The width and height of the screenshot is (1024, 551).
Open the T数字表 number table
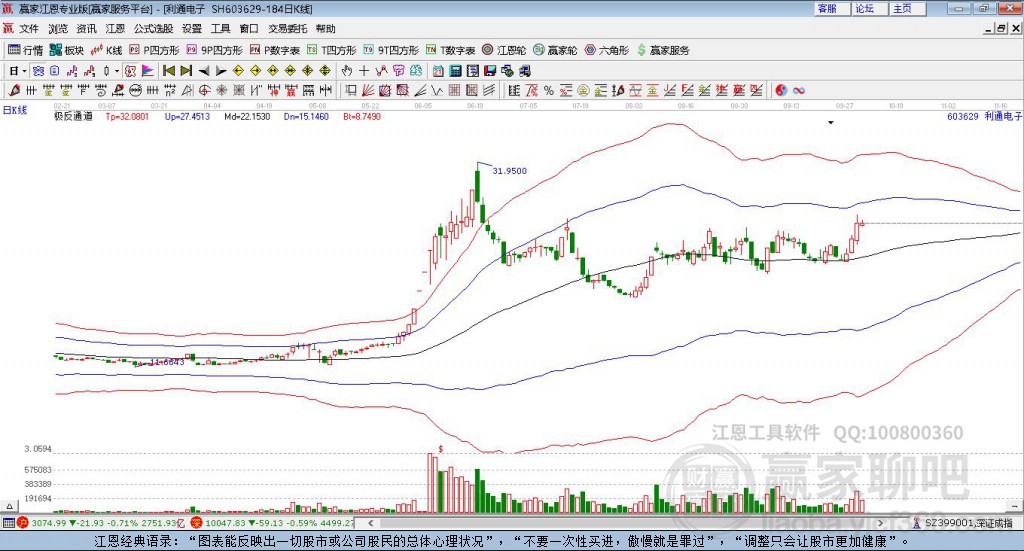(451, 50)
